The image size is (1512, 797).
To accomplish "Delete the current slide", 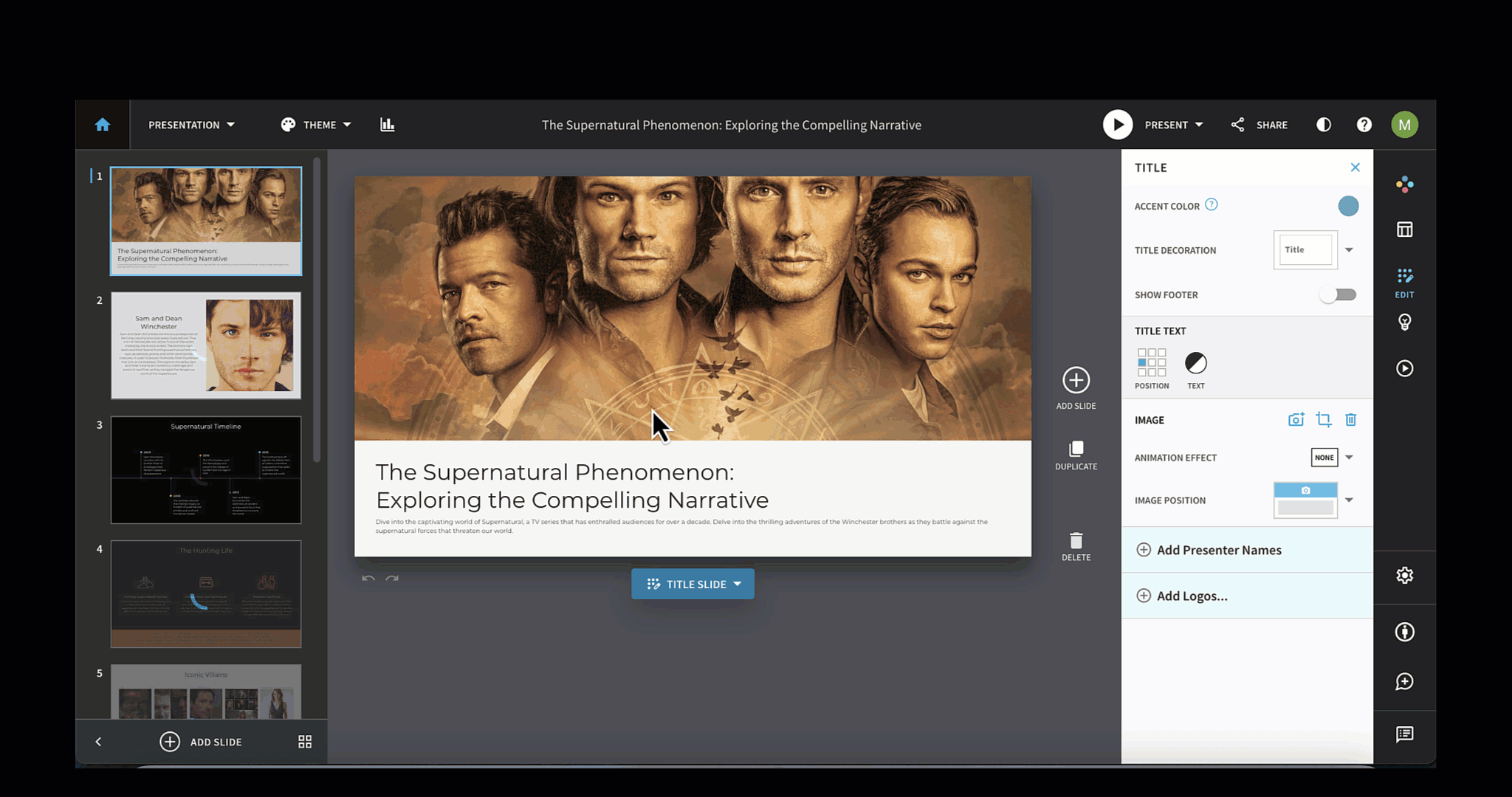I will tap(1076, 547).
